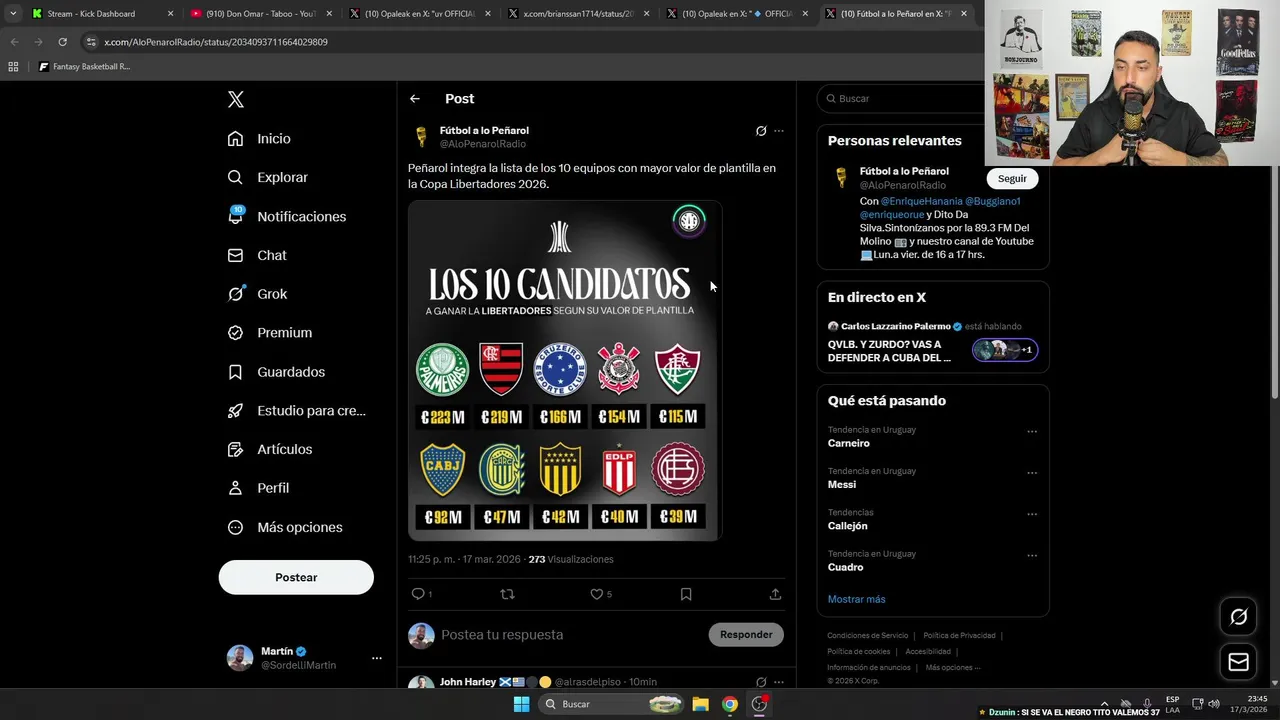This screenshot has height=720, width=1280.
Task: Open options for Carneiro trend
Action: click(x=1032, y=432)
